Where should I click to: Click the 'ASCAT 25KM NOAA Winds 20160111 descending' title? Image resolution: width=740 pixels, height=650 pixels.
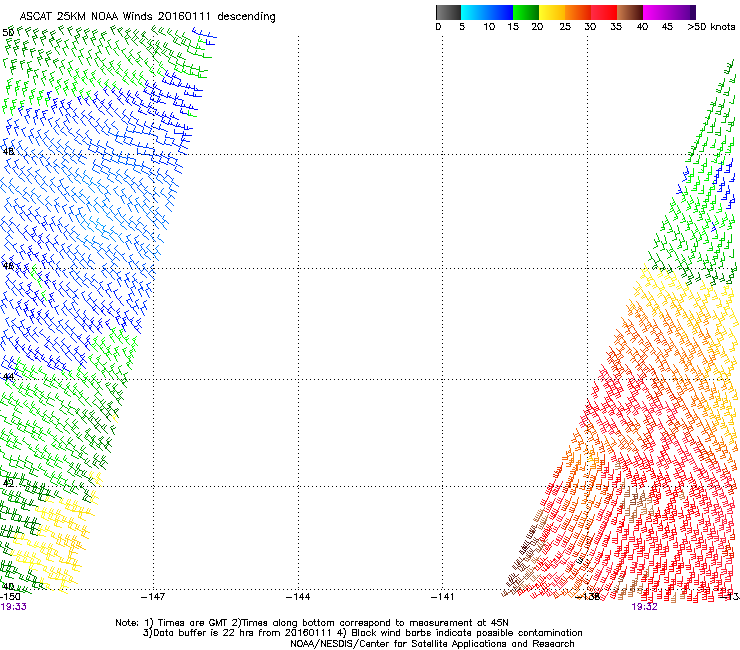(147, 17)
